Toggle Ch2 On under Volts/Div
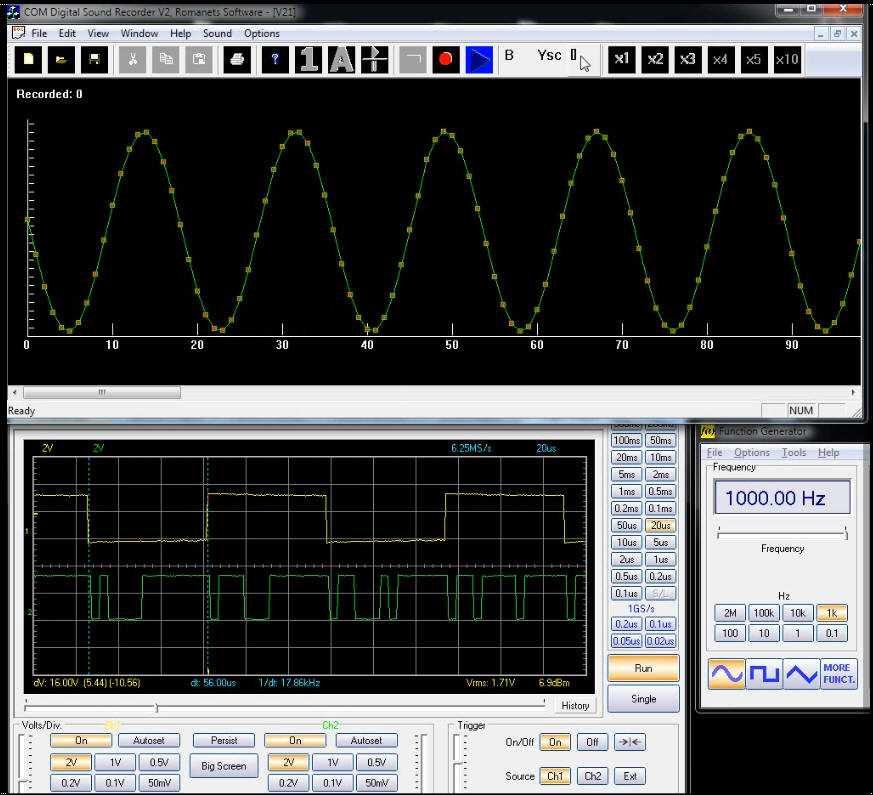The height and width of the screenshot is (795, 873). click(294, 740)
